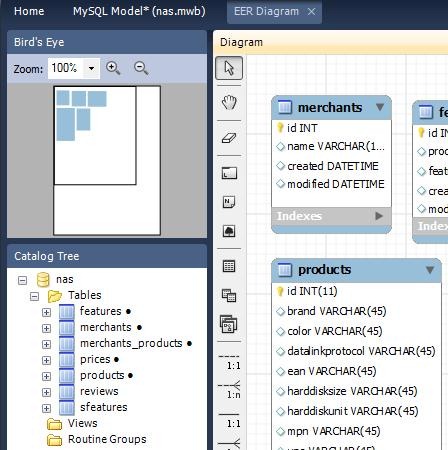The width and height of the screenshot is (448, 450).
Task: Select the insert image tool
Action: pos(229,231)
